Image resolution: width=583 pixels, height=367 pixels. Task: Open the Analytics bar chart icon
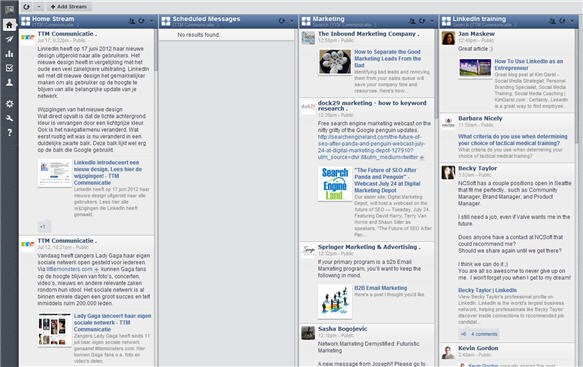click(x=9, y=54)
